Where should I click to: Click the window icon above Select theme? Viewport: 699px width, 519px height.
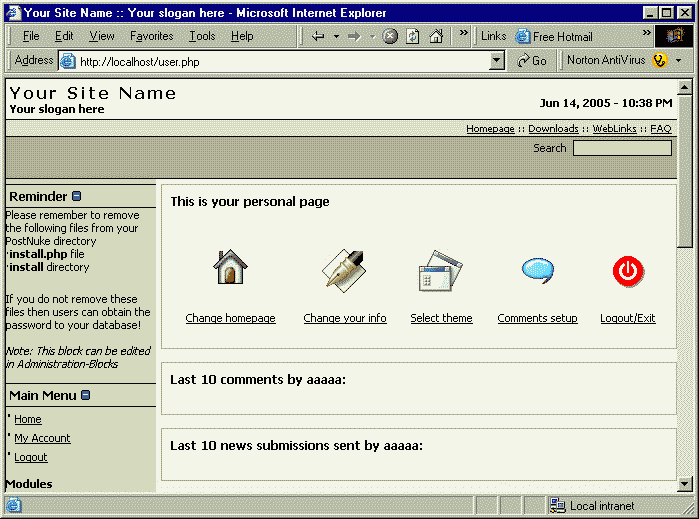(440, 271)
